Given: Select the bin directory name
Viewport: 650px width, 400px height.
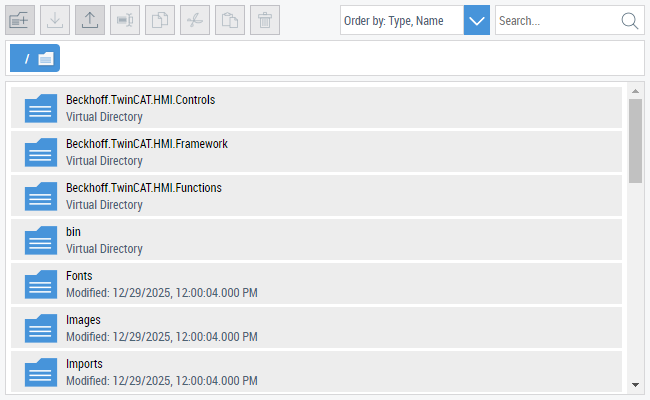Looking at the screenshot, I should [x=73, y=232].
